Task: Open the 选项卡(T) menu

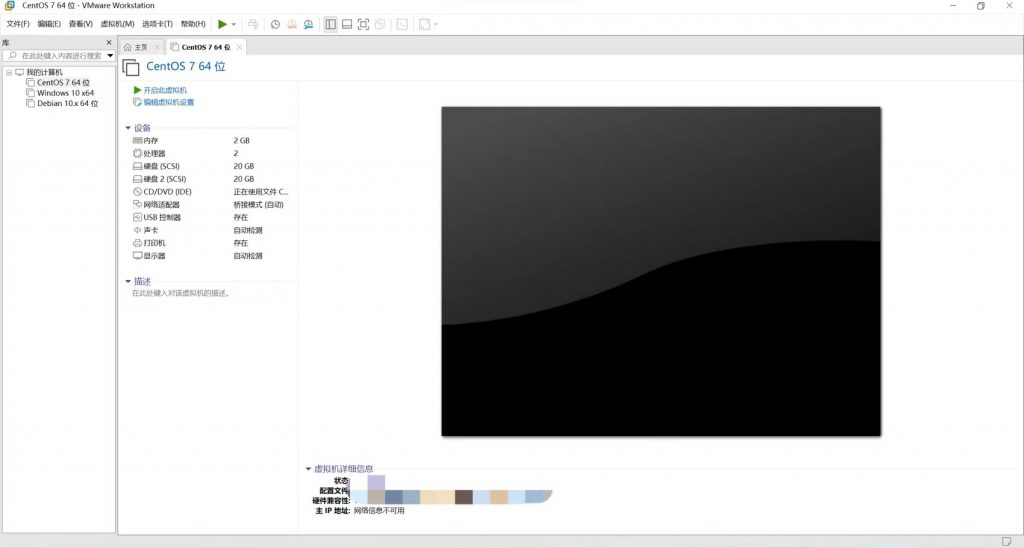Action: coord(157,24)
